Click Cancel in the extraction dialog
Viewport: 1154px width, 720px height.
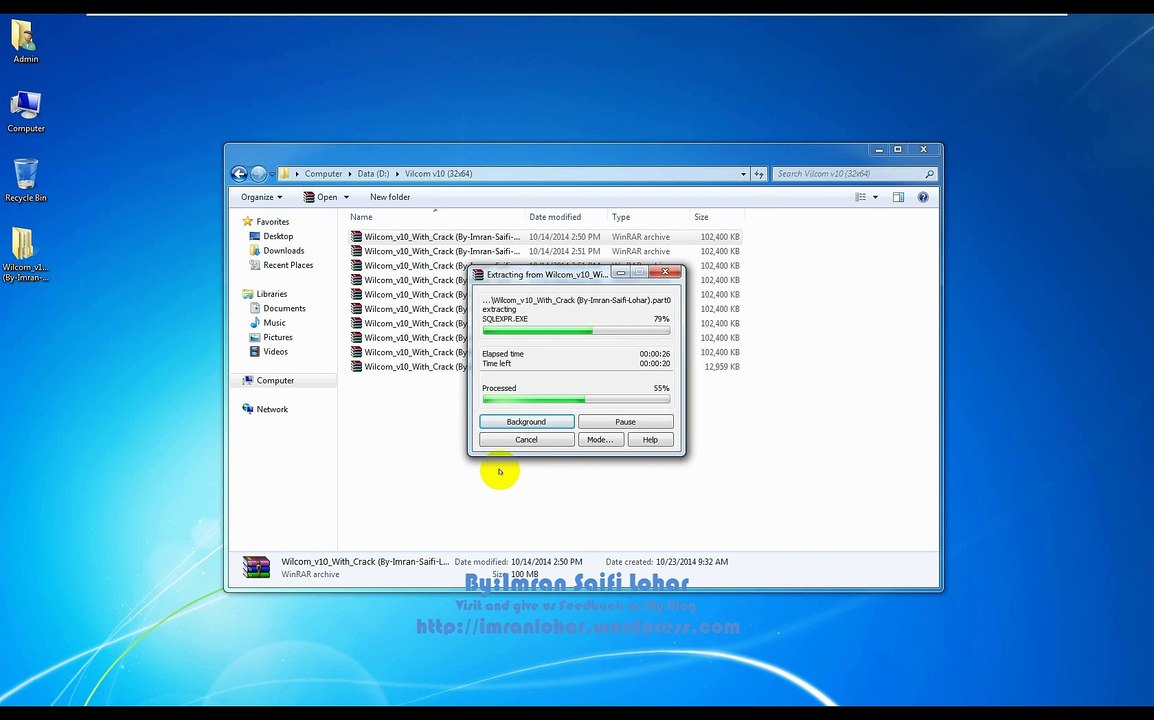(x=526, y=440)
